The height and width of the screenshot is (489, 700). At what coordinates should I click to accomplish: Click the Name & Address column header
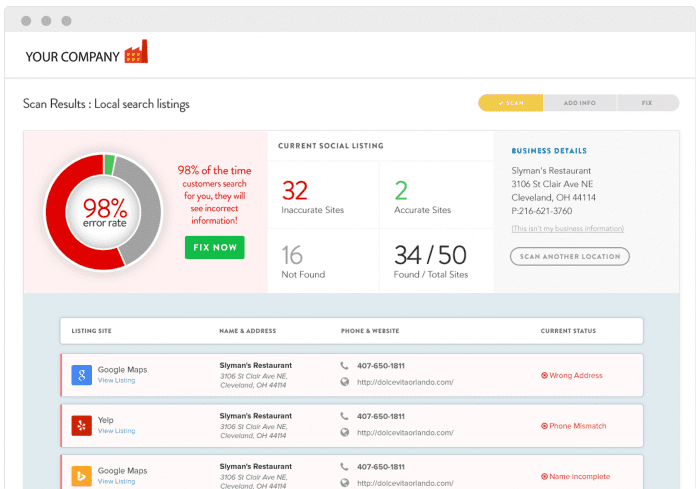pyautogui.click(x=248, y=331)
